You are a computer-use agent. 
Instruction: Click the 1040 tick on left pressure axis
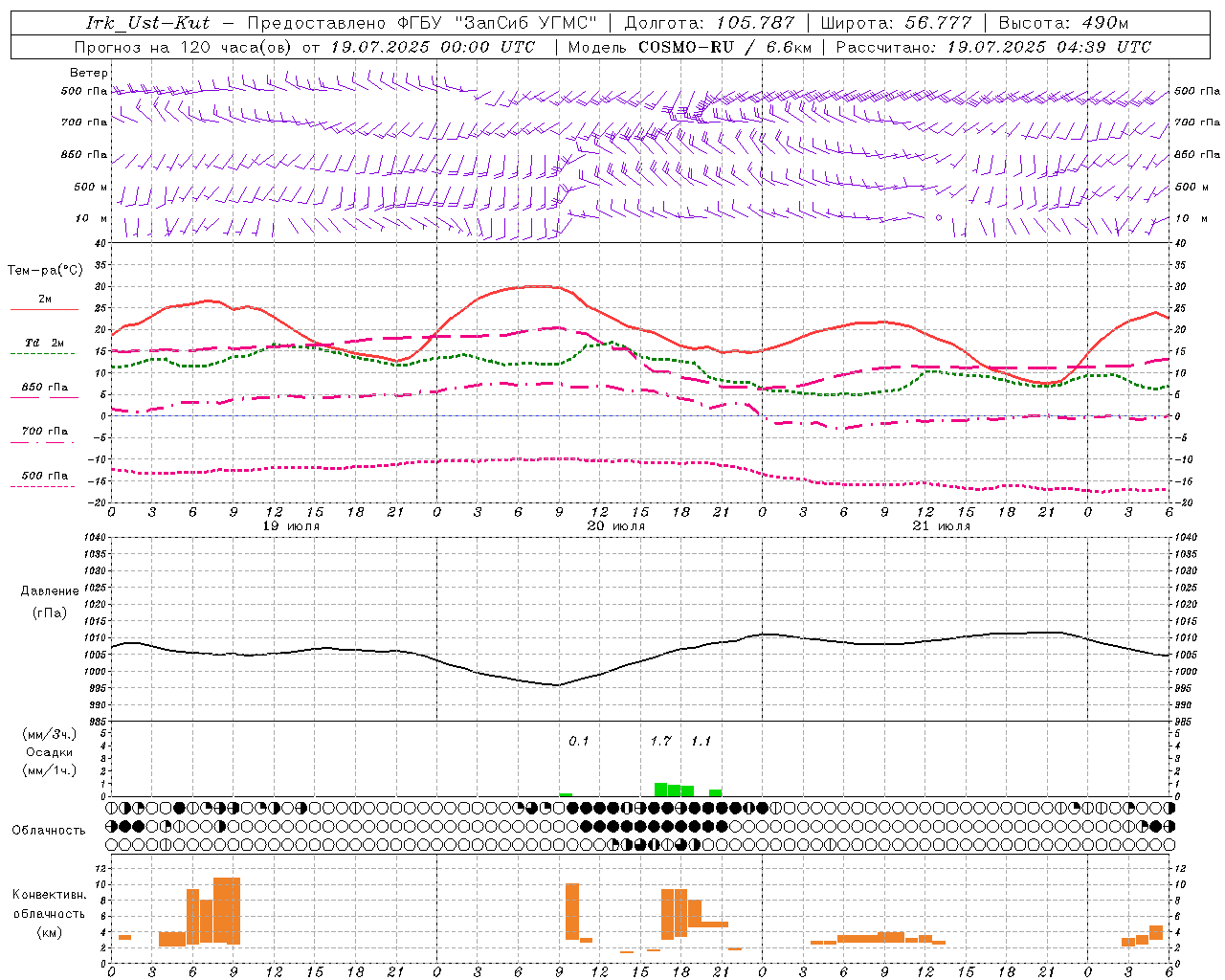(x=94, y=537)
